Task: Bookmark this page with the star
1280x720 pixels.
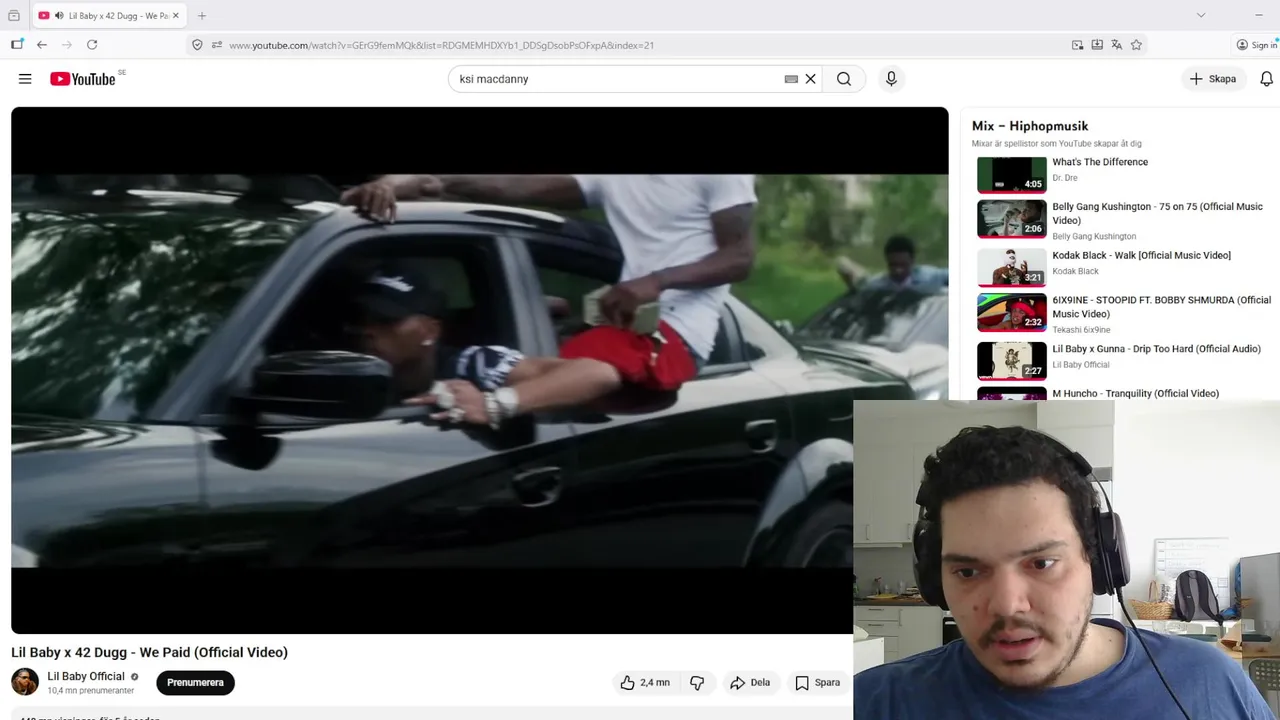Action: coord(1136,45)
